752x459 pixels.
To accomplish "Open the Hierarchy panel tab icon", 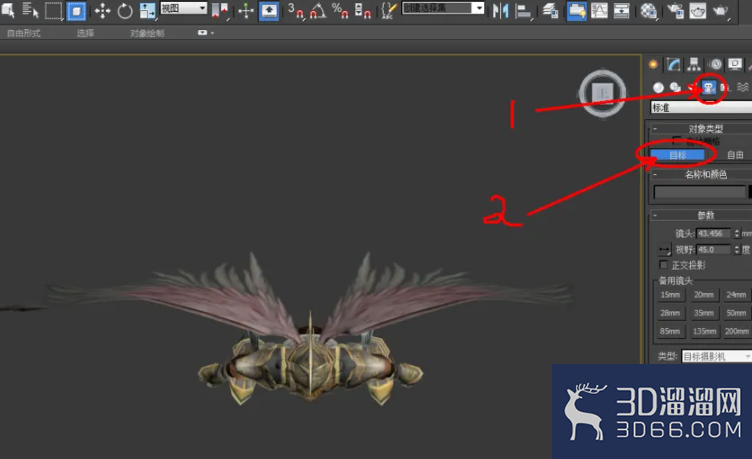I will (694, 64).
